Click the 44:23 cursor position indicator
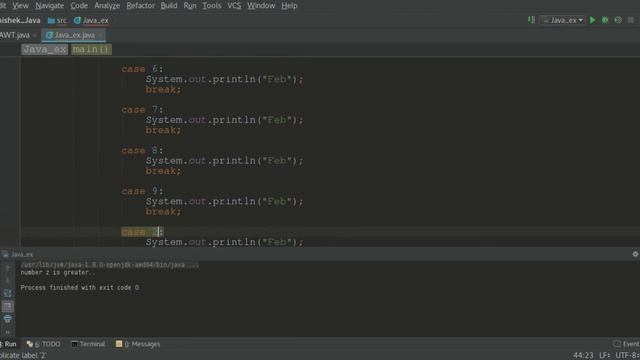Image resolution: width=640 pixels, height=360 pixels. pyautogui.click(x=583, y=356)
